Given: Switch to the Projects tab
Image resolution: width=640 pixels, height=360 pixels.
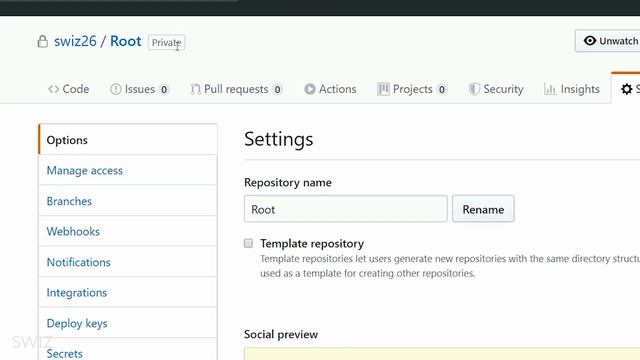Looking at the screenshot, I should click(x=412, y=89).
